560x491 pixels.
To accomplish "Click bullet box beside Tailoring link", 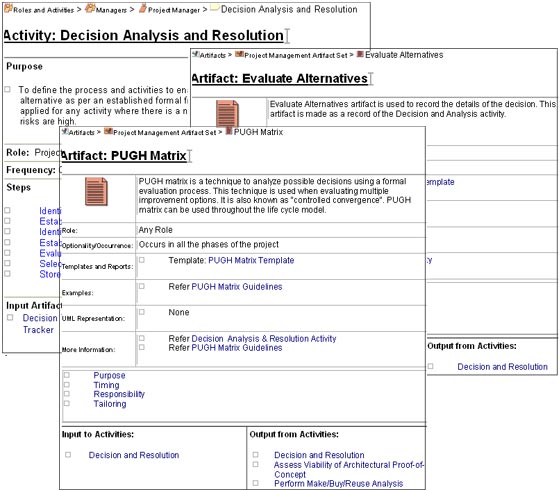I will click(66, 403).
